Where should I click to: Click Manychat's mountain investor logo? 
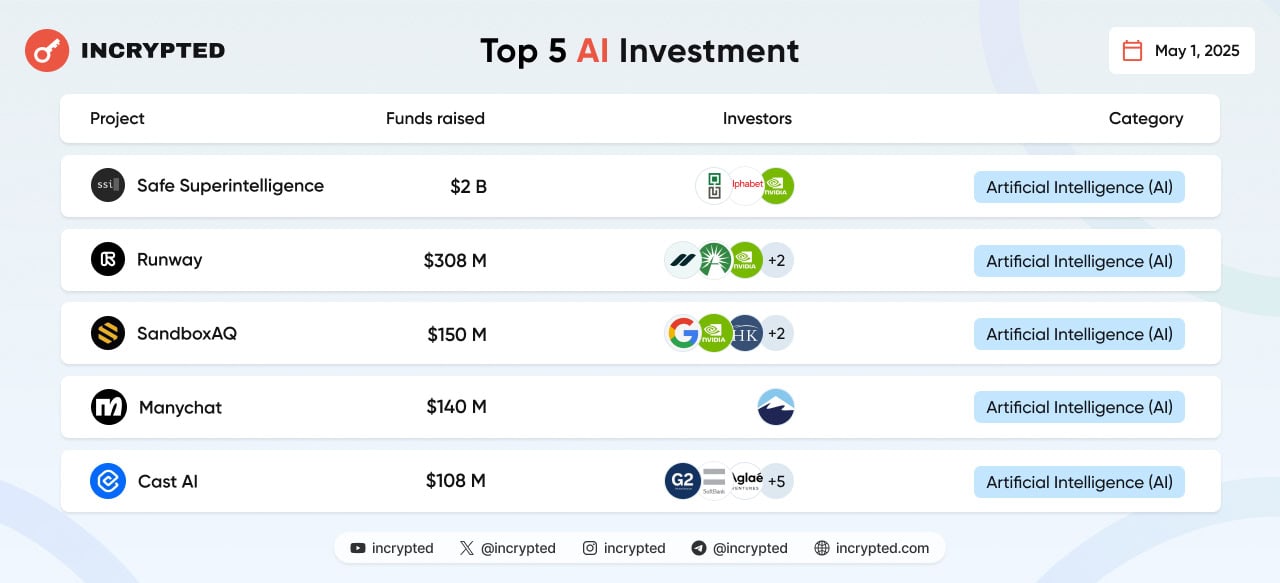point(776,407)
